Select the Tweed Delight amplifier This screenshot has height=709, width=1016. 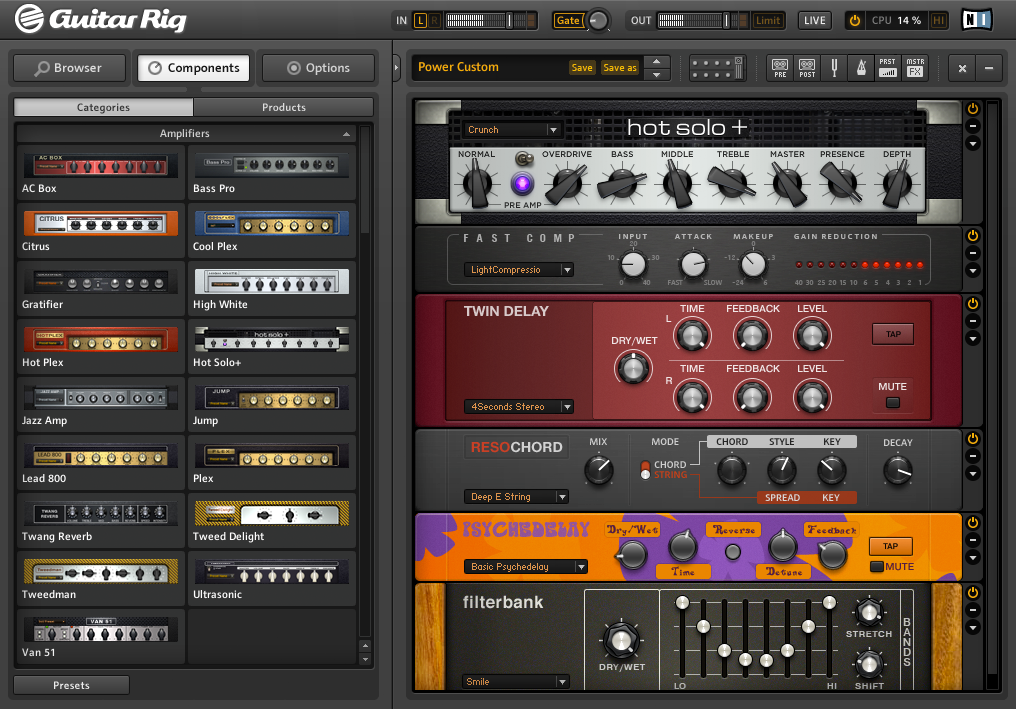[x=271, y=522]
